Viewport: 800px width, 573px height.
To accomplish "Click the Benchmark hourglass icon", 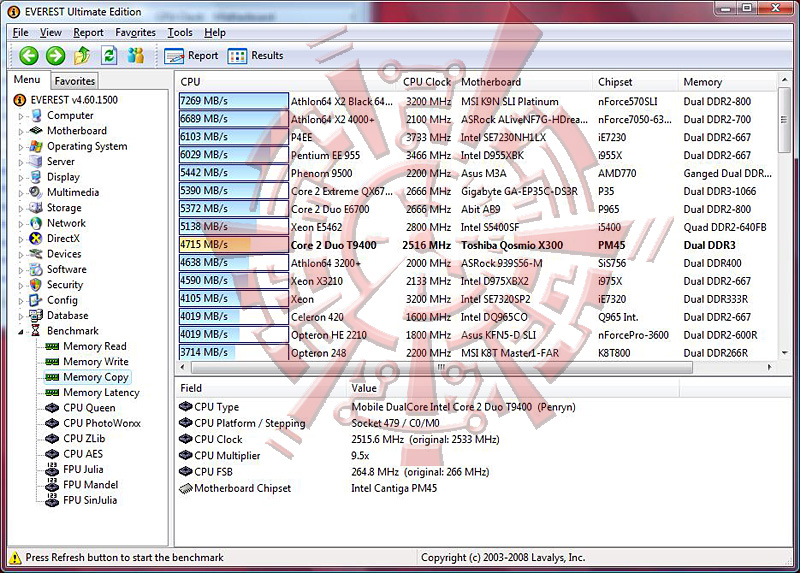I will pyautogui.click(x=36, y=331).
